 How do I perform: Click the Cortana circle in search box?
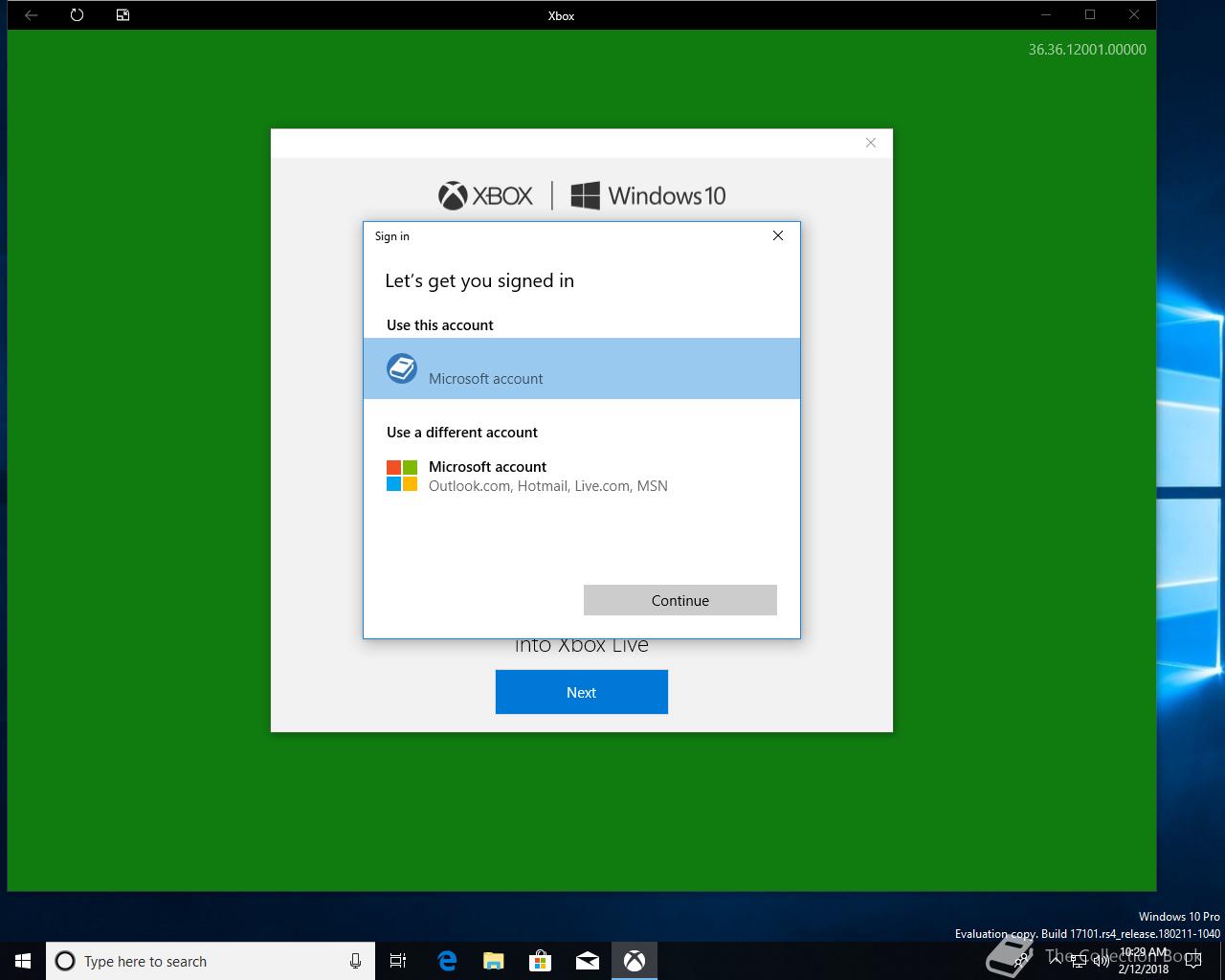tap(65, 961)
